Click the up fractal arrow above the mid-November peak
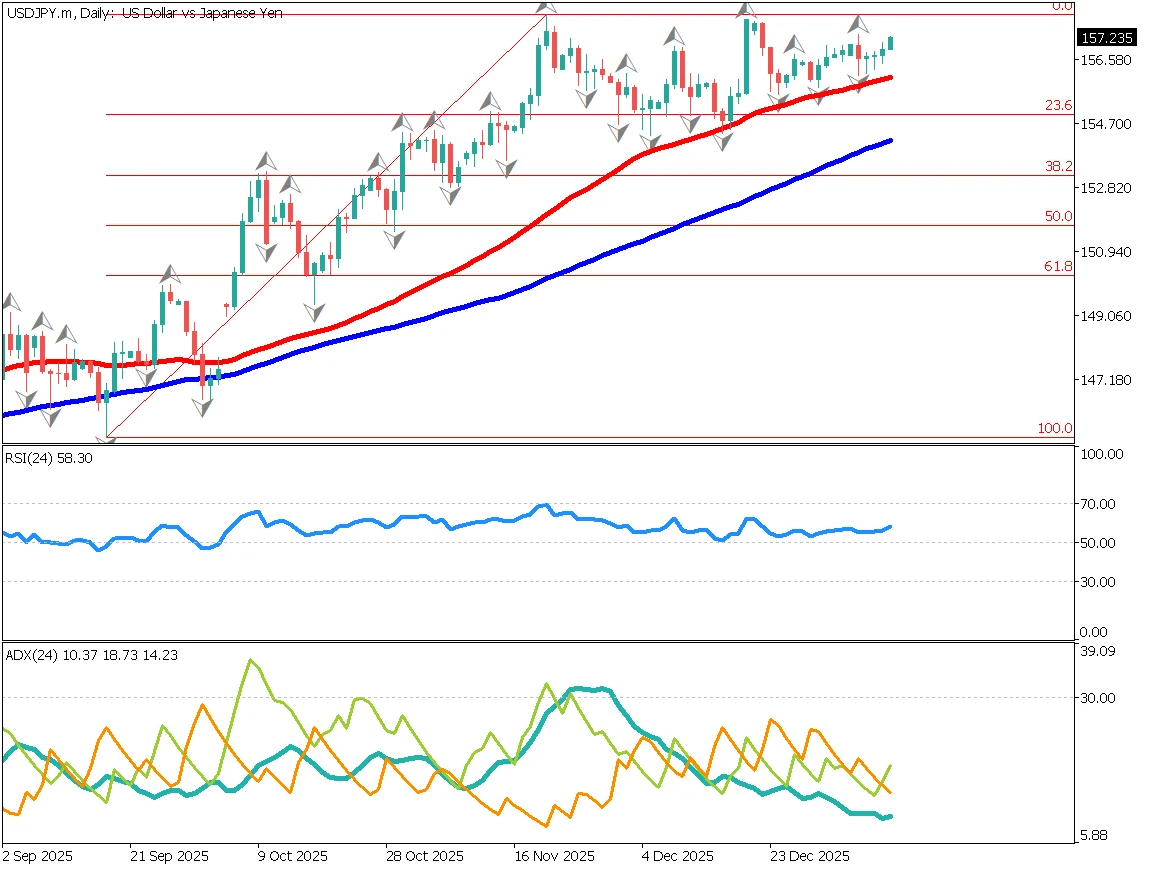This screenshot has width=1152, height=870. coord(547,7)
